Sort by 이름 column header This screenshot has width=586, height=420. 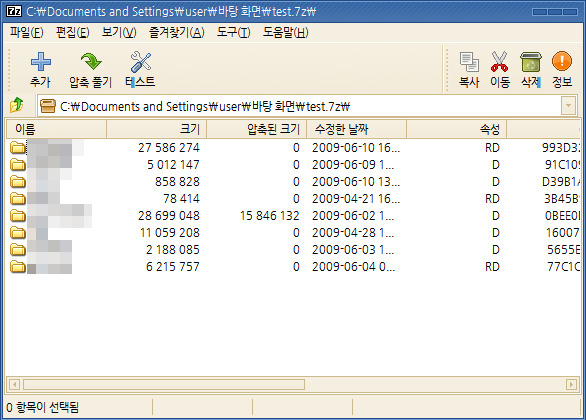coord(56,129)
